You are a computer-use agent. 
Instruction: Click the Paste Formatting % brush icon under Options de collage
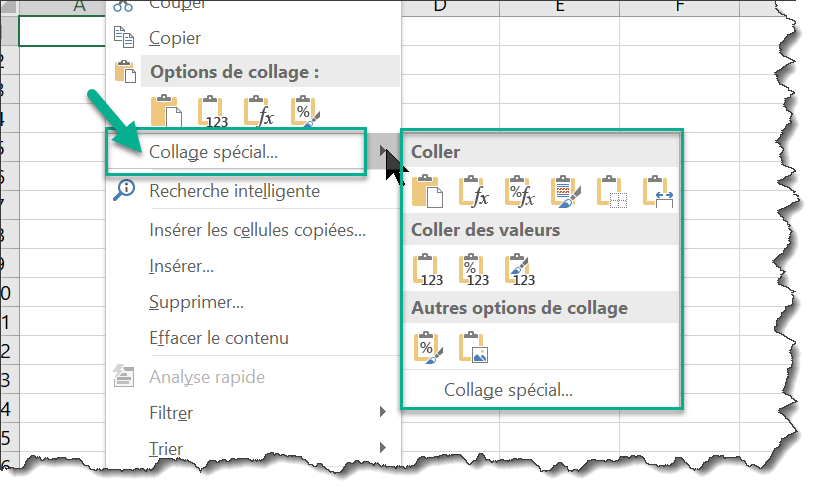point(305,111)
